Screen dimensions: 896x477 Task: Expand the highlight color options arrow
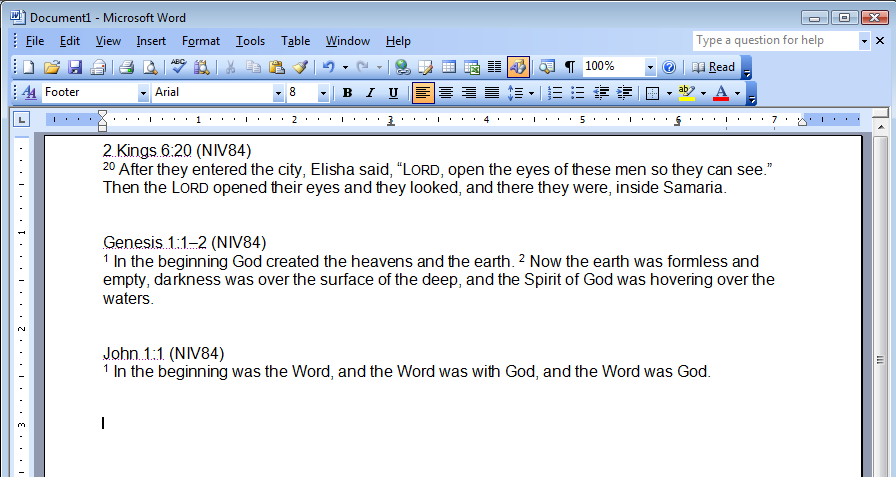point(703,93)
